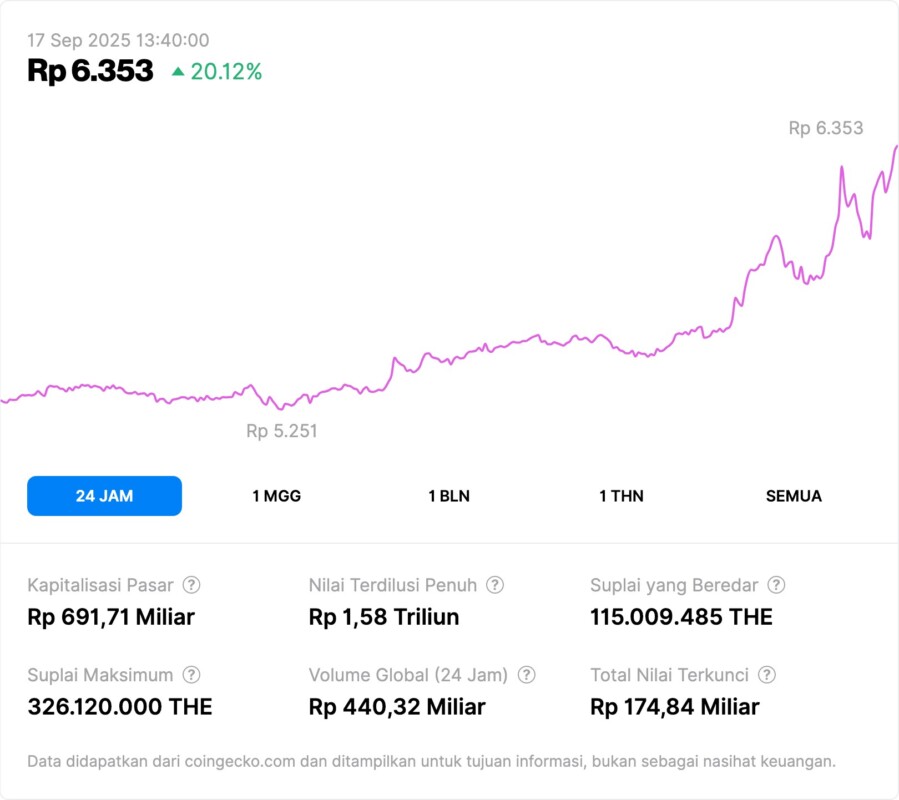Click help icon beside Volume Global (24 Jam)

(x=526, y=675)
